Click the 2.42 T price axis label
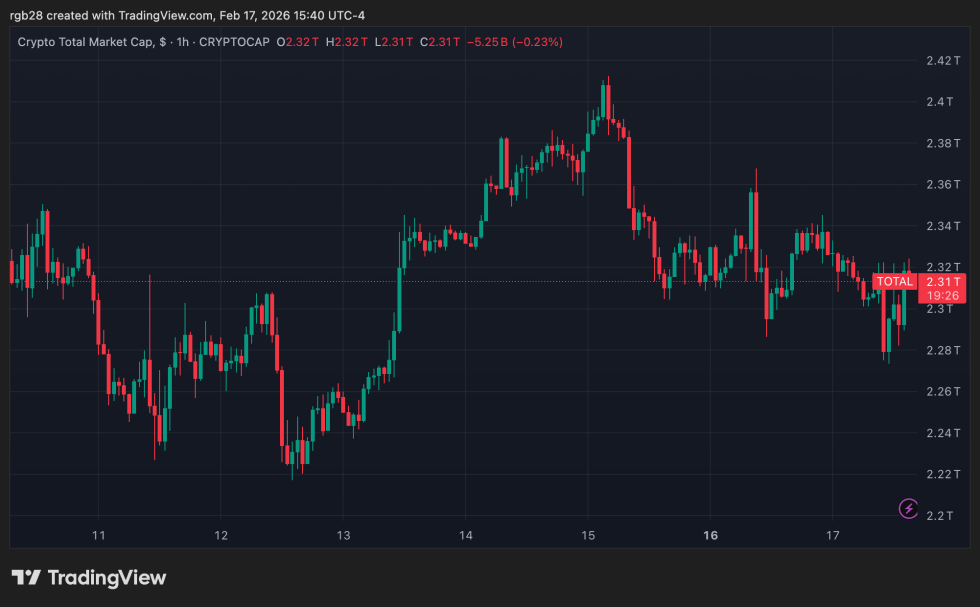The height and width of the screenshot is (607, 980). pos(943,61)
